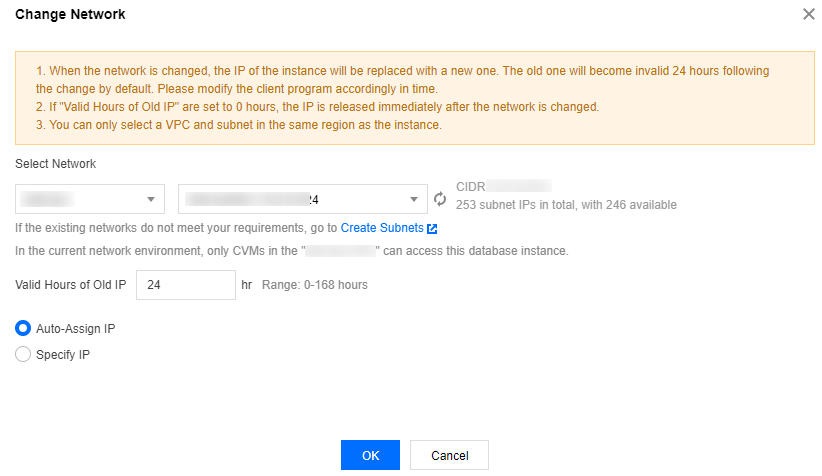Click the Valid Hours of Old IP label
Viewport: 822px width, 476px height.
[71, 285]
